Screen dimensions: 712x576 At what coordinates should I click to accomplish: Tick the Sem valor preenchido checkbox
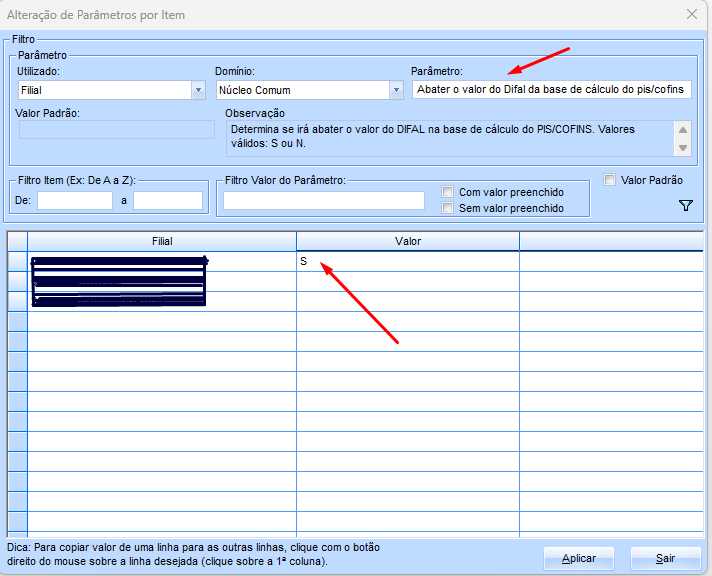(x=448, y=208)
